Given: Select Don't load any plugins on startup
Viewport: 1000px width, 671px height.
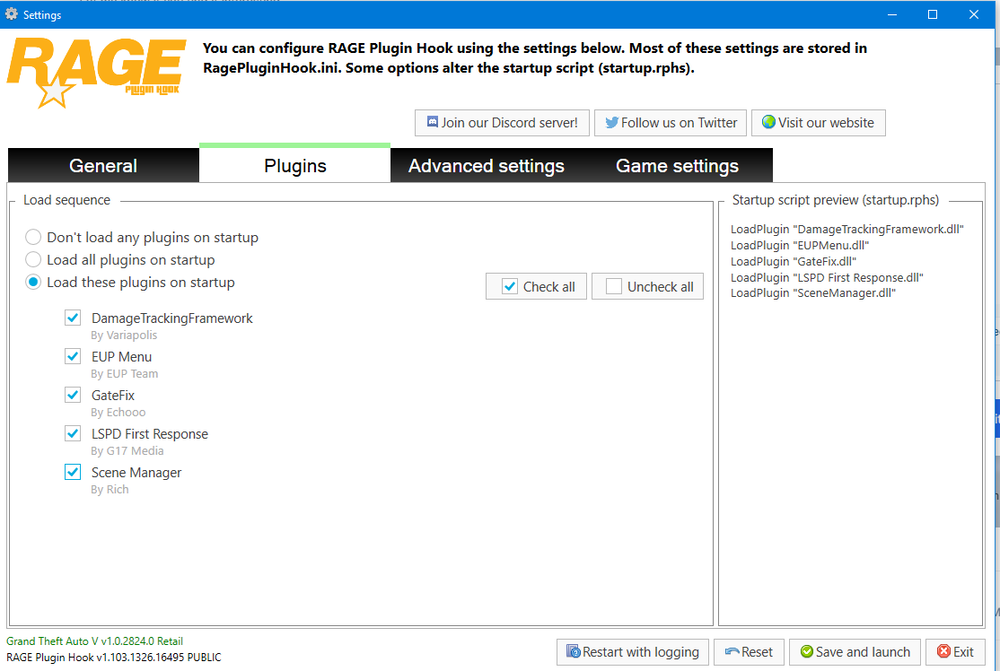Looking at the screenshot, I should 33,237.
